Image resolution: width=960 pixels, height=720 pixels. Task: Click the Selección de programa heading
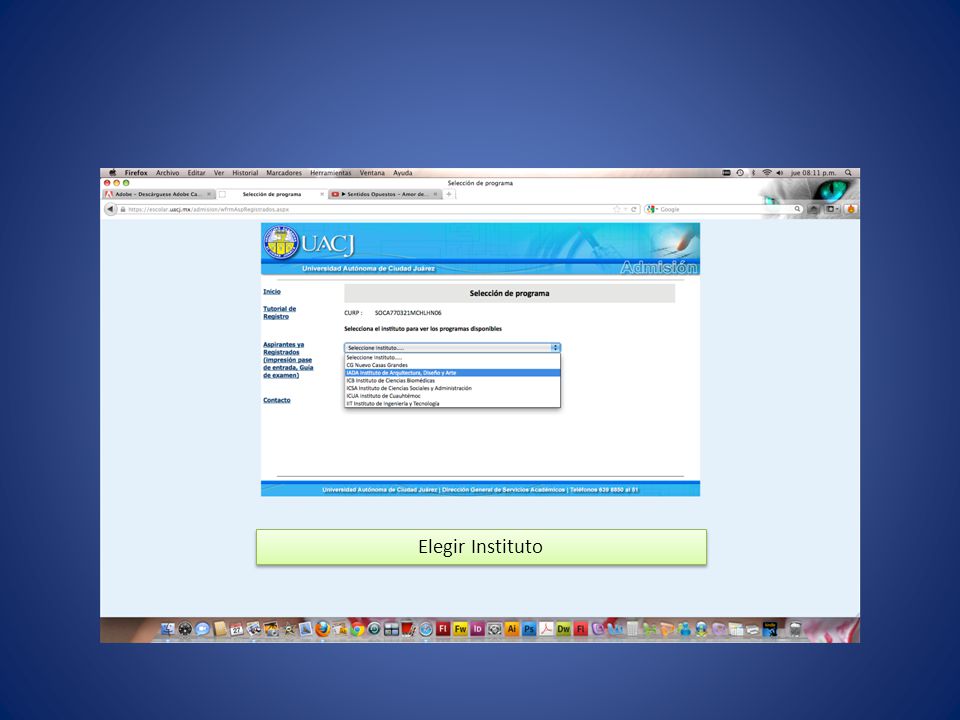(x=509, y=293)
